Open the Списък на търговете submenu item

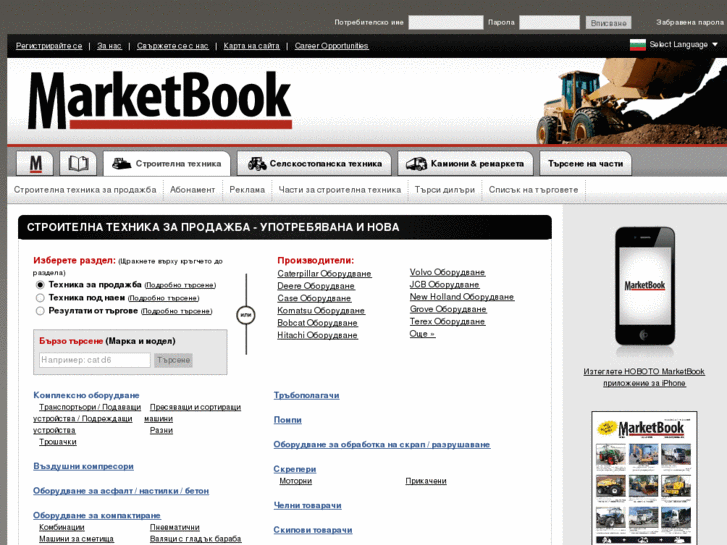[x=533, y=190]
